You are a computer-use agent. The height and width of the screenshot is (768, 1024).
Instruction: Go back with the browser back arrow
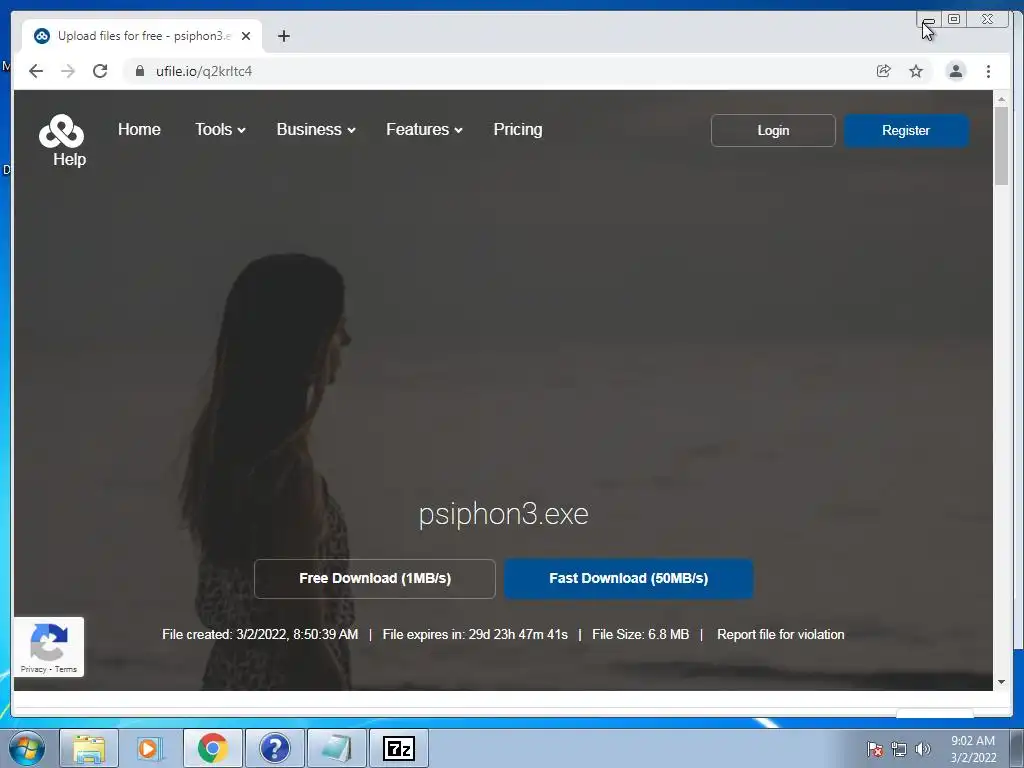click(x=36, y=71)
